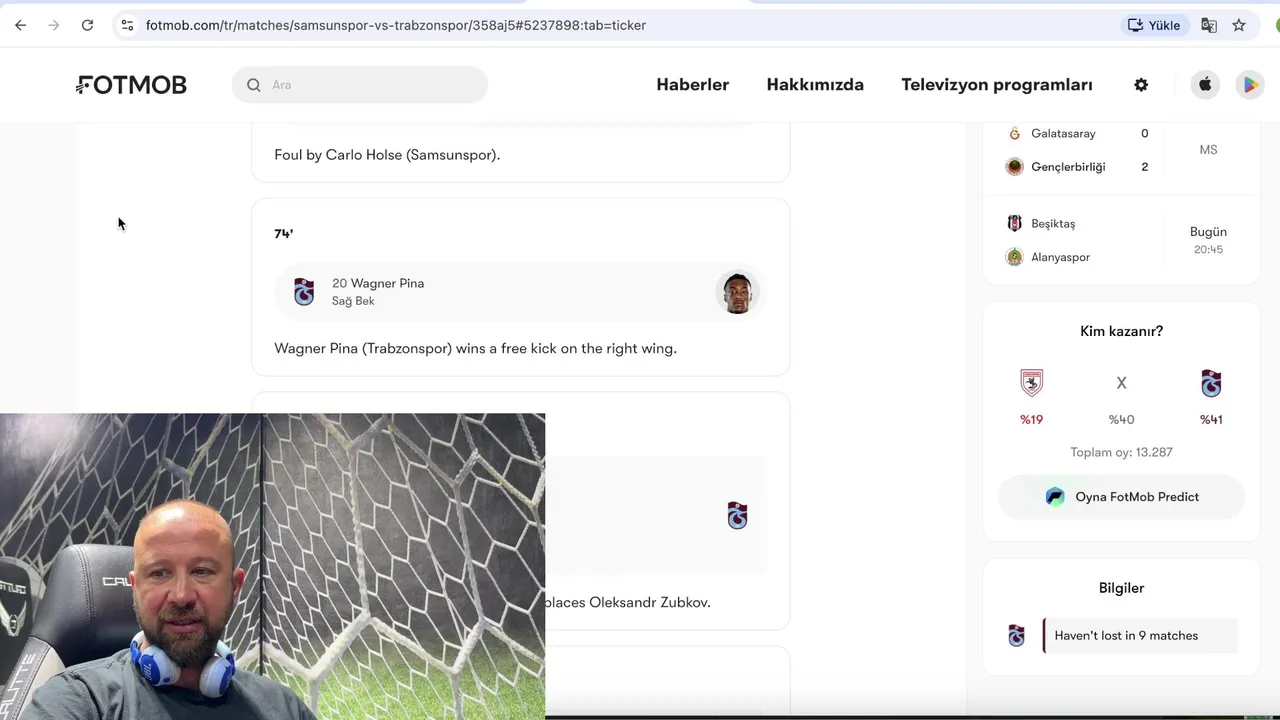Open the Haberler menu

tap(692, 85)
